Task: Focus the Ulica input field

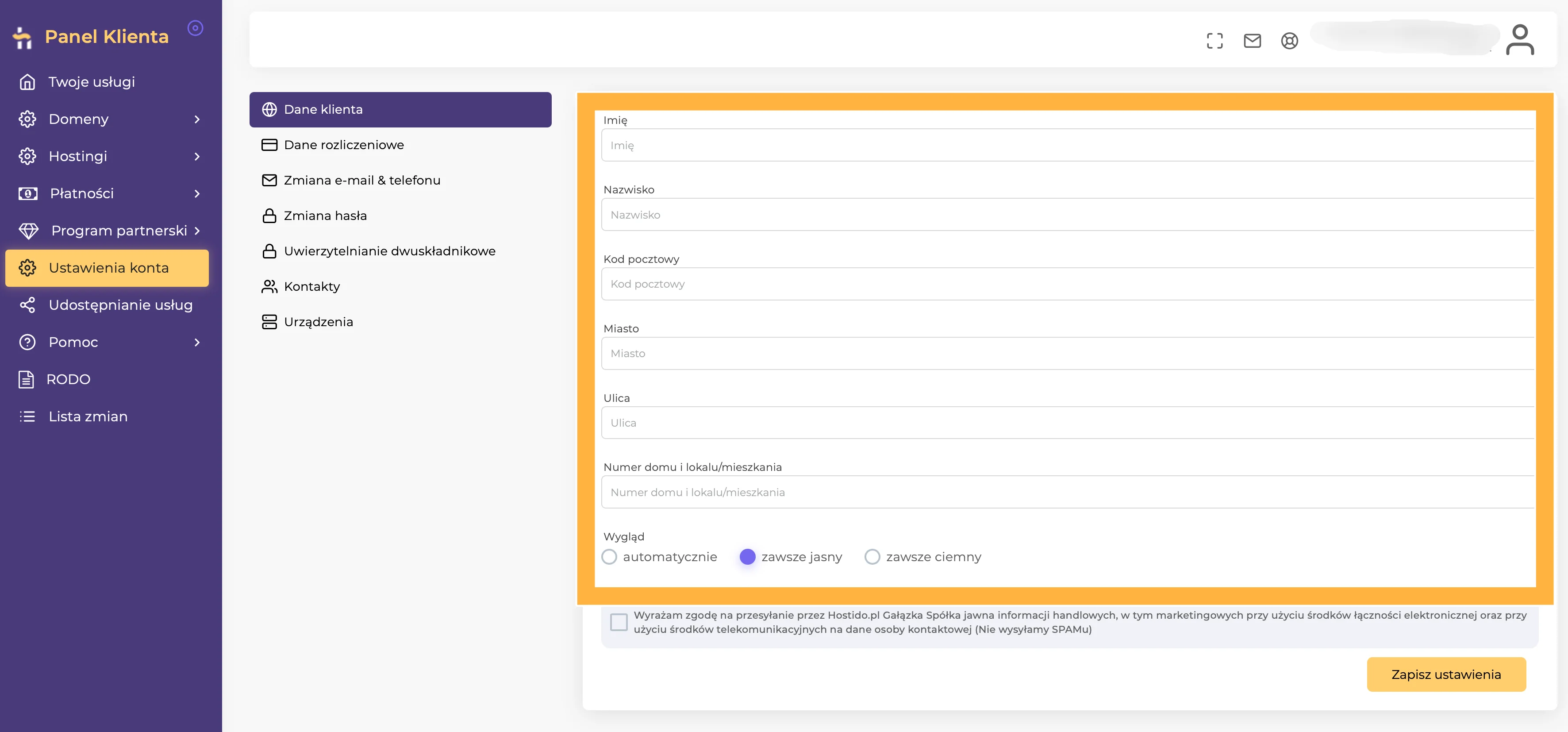Action: pyautogui.click(x=1068, y=423)
